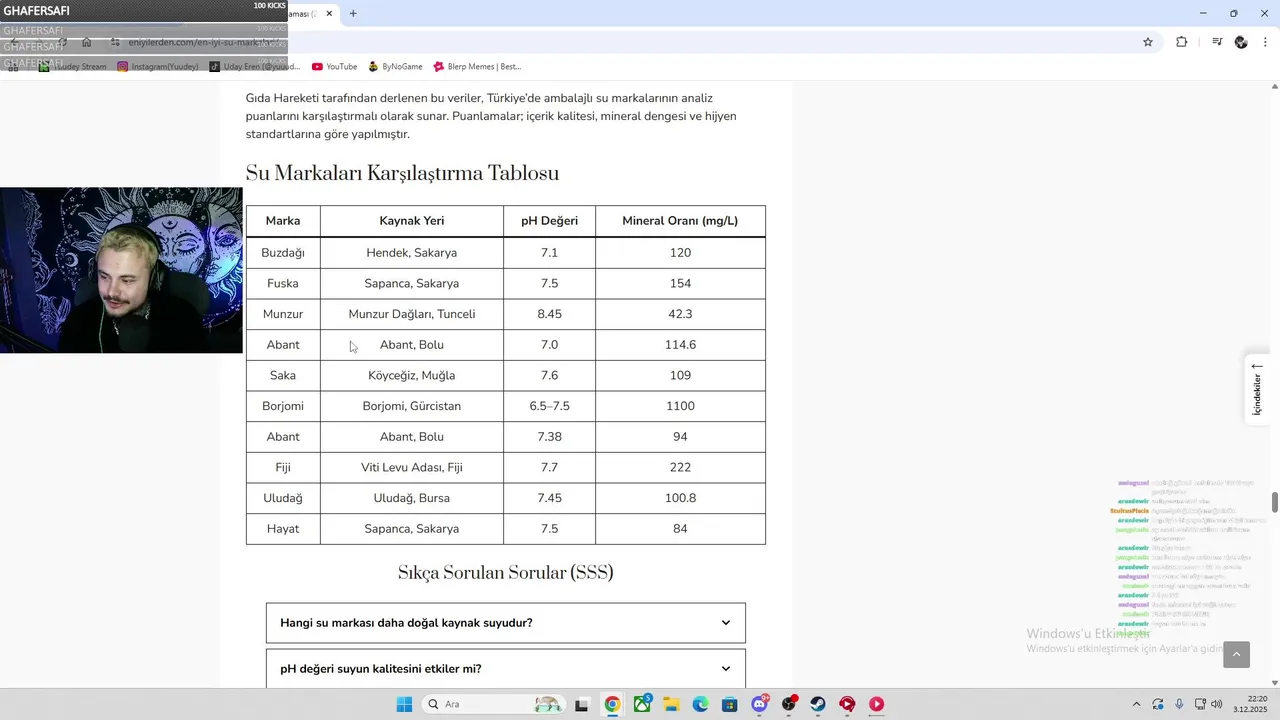The image size is (1280, 720).
Task: Click the 'Mineral Oranı (mg/L)' column header
Action: coord(680,221)
